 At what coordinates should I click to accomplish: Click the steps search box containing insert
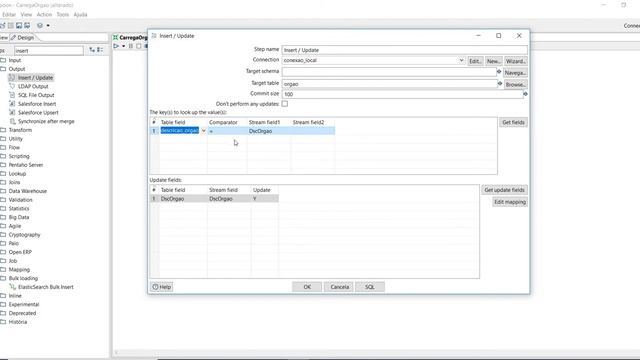(49, 51)
